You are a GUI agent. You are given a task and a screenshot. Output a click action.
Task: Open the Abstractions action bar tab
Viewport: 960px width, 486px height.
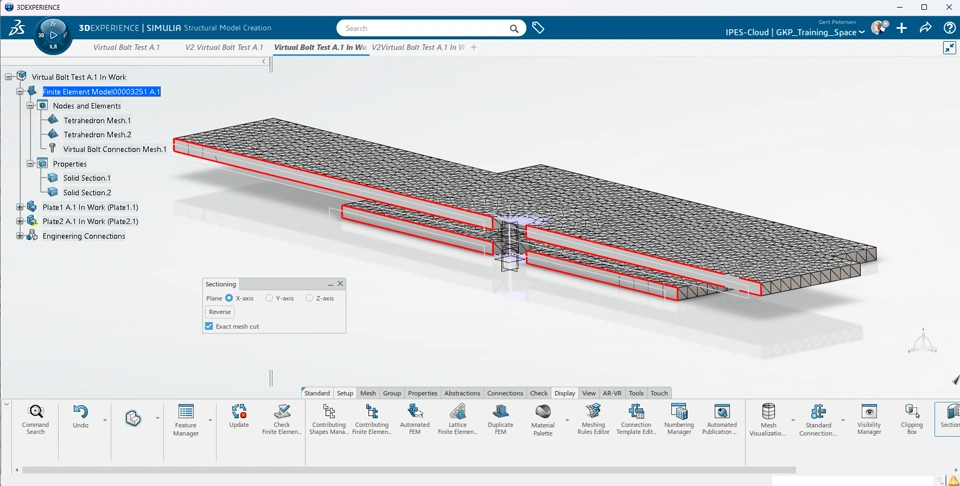pos(462,393)
